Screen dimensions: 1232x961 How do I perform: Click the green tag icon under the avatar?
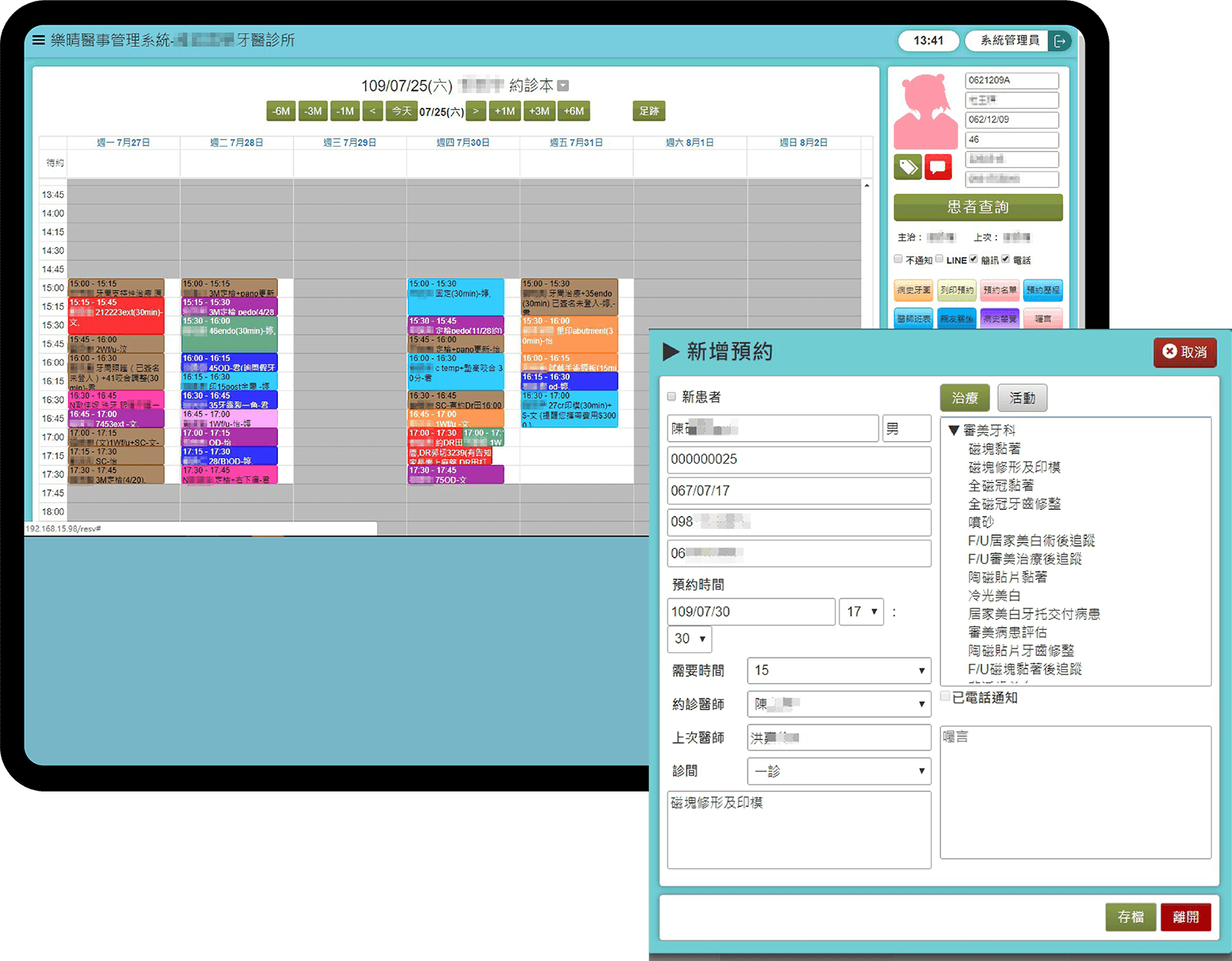pos(909,166)
